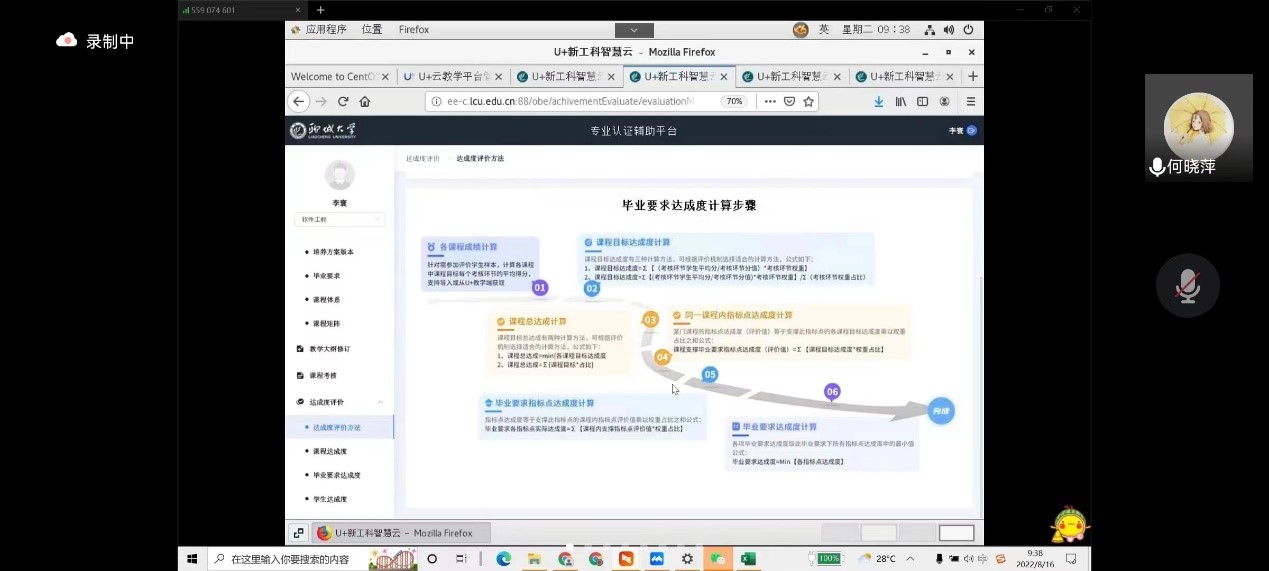
Task: Click the browser back arrow button
Action: coord(298,101)
